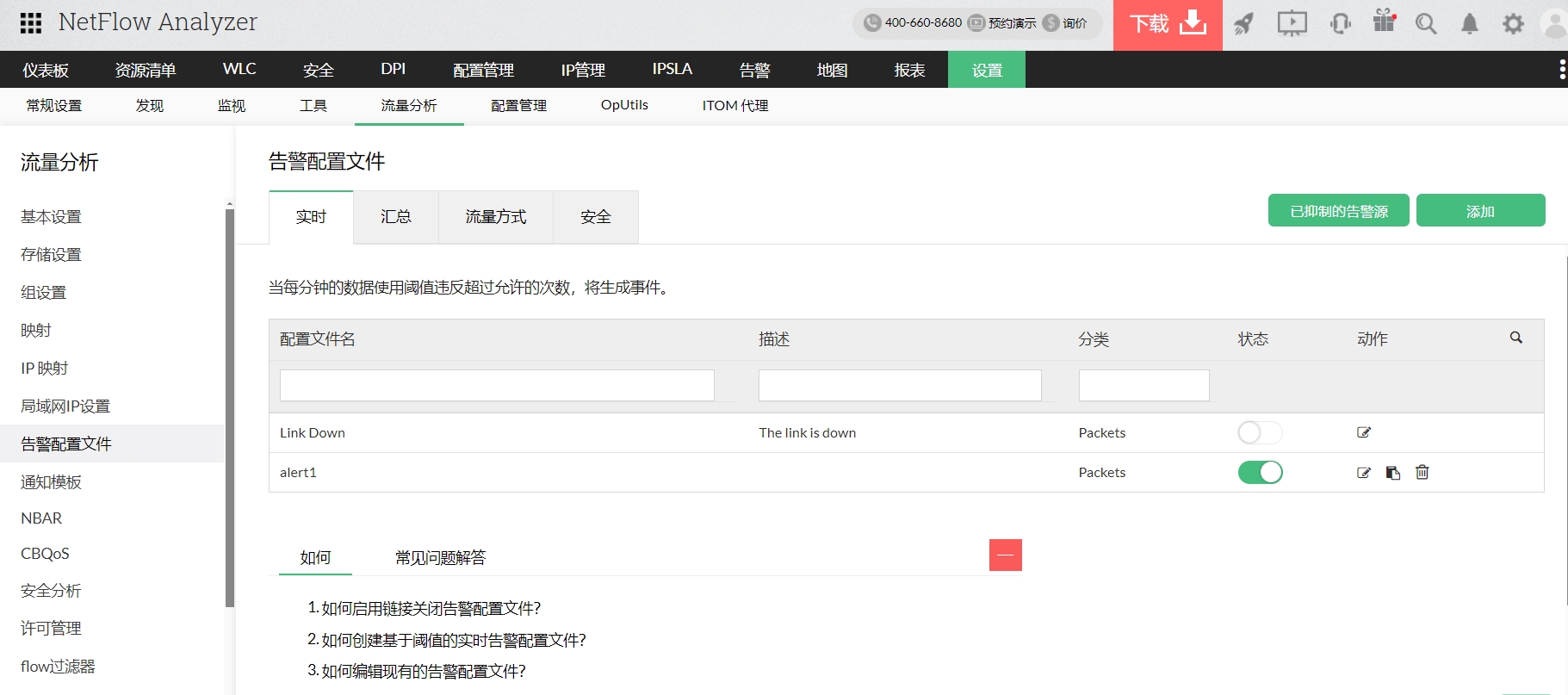Click the 配置文件名 filter input field

point(497,386)
